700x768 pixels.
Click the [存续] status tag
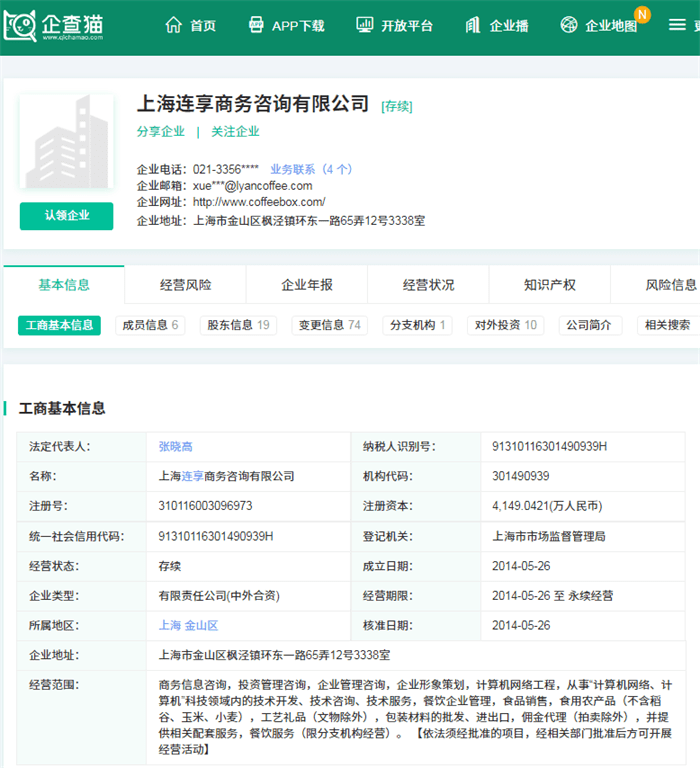pos(397,106)
